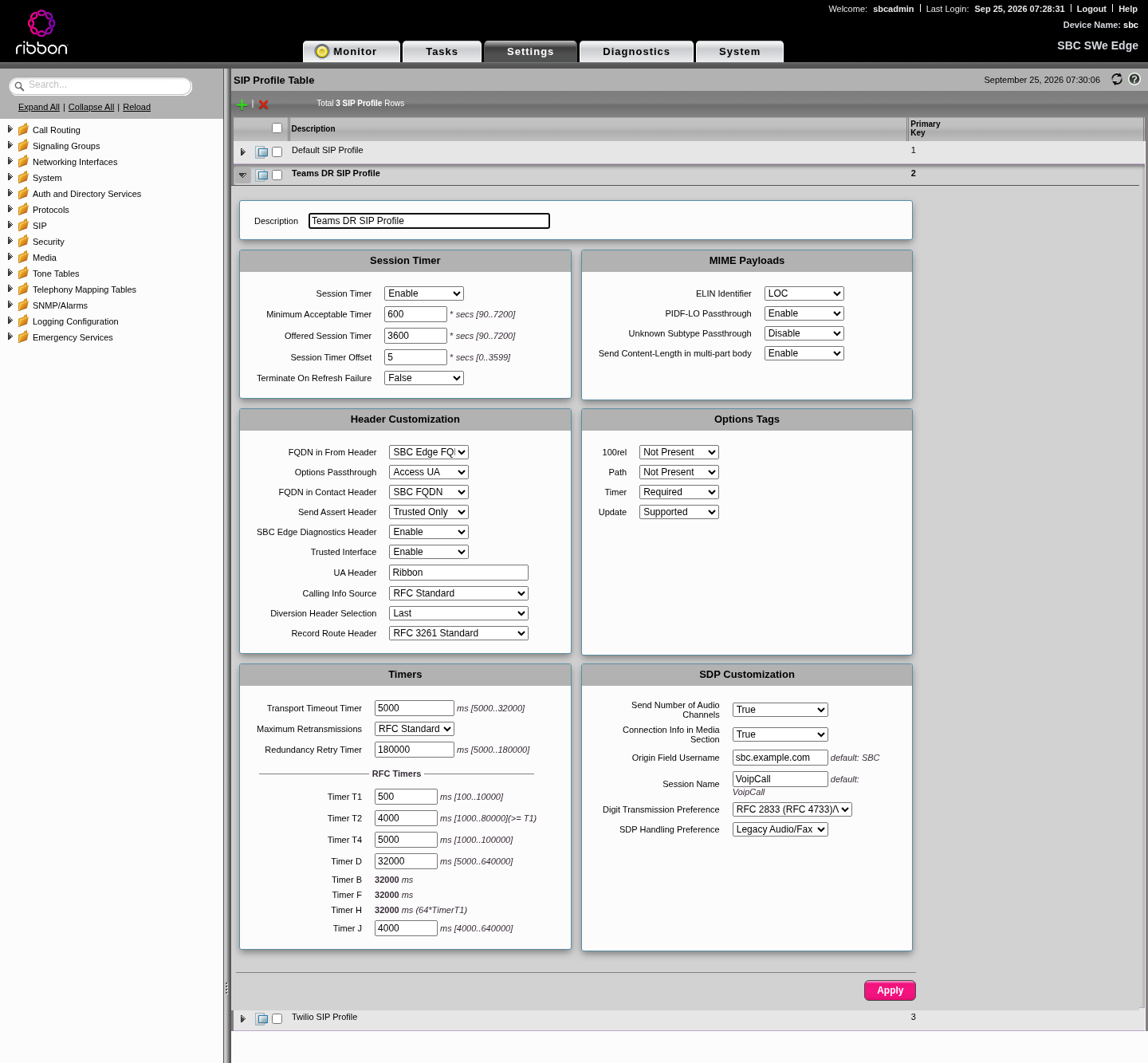Click the Origin Field Username input
The height and width of the screenshot is (1063, 1148).
point(780,758)
